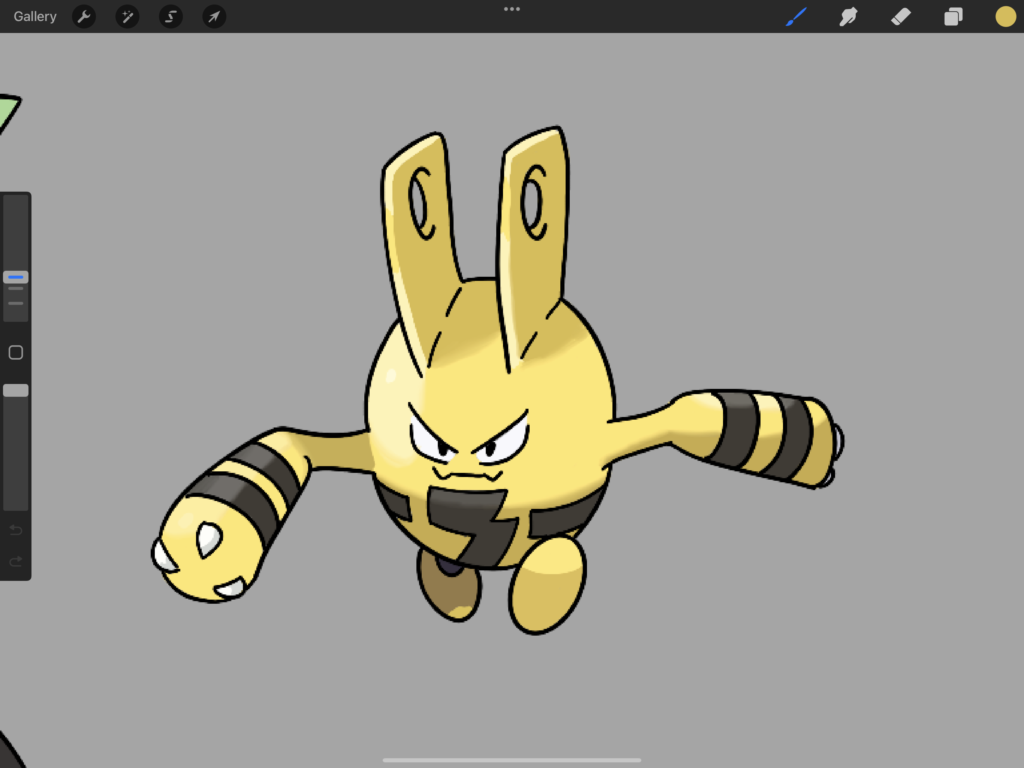Image resolution: width=1024 pixels, height=768 pixels.
Task: Open the Layers panel
Action: click(x=953, y=16)
